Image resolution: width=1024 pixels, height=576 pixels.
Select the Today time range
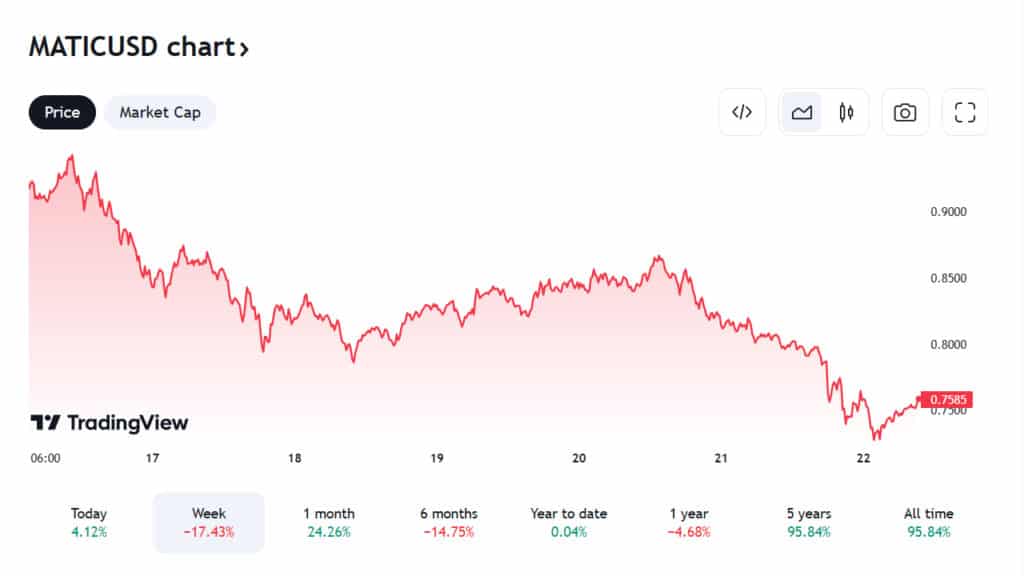89,522
